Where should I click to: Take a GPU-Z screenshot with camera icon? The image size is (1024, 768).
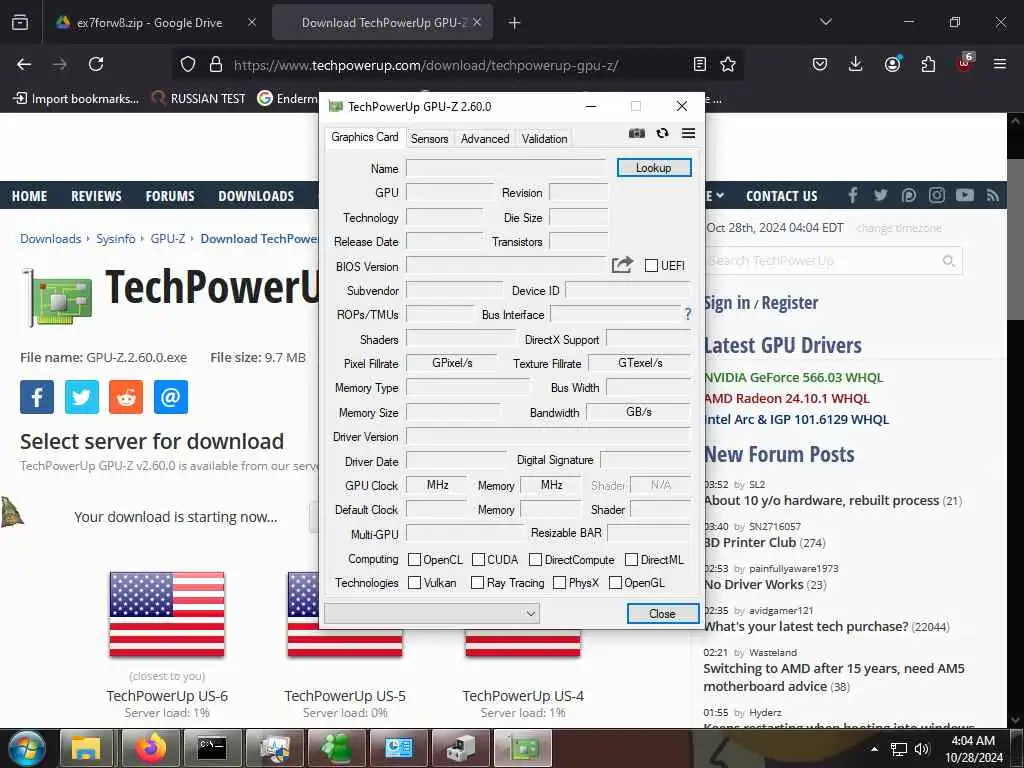(x=637, y=133)
